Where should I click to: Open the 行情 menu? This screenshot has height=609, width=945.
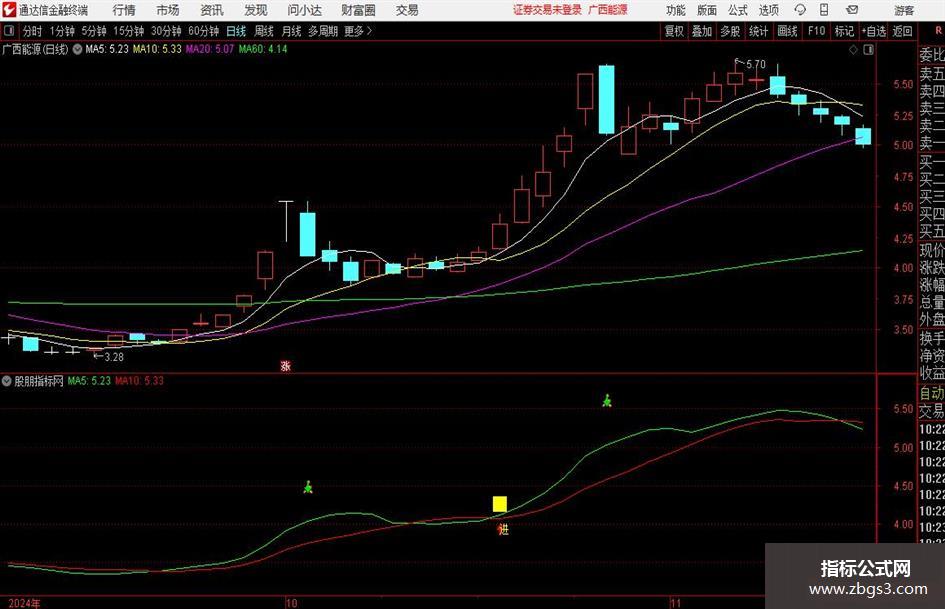(x=124, y=10)
